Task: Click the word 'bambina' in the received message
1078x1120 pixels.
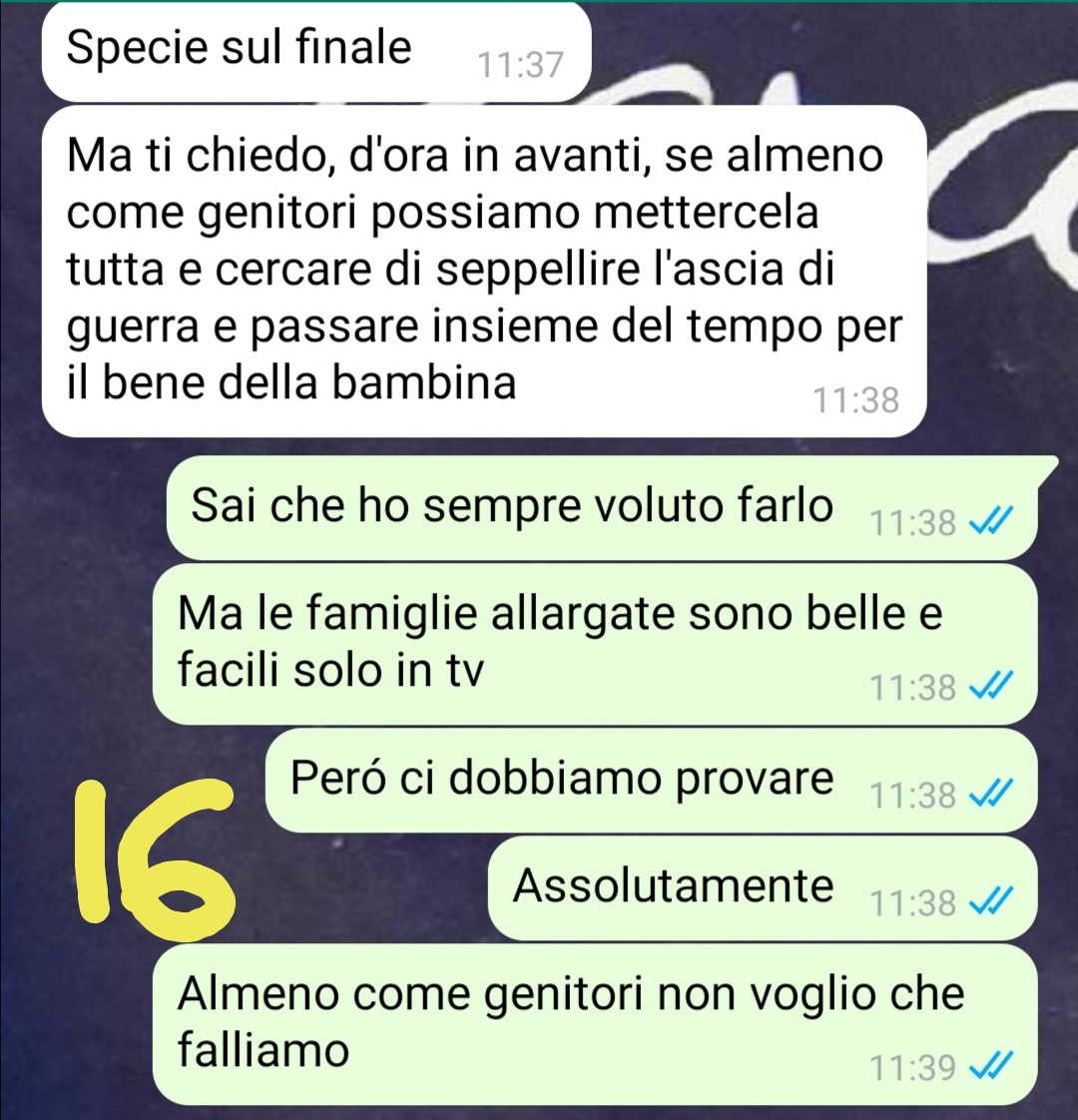Action: (x=424, y=382)
